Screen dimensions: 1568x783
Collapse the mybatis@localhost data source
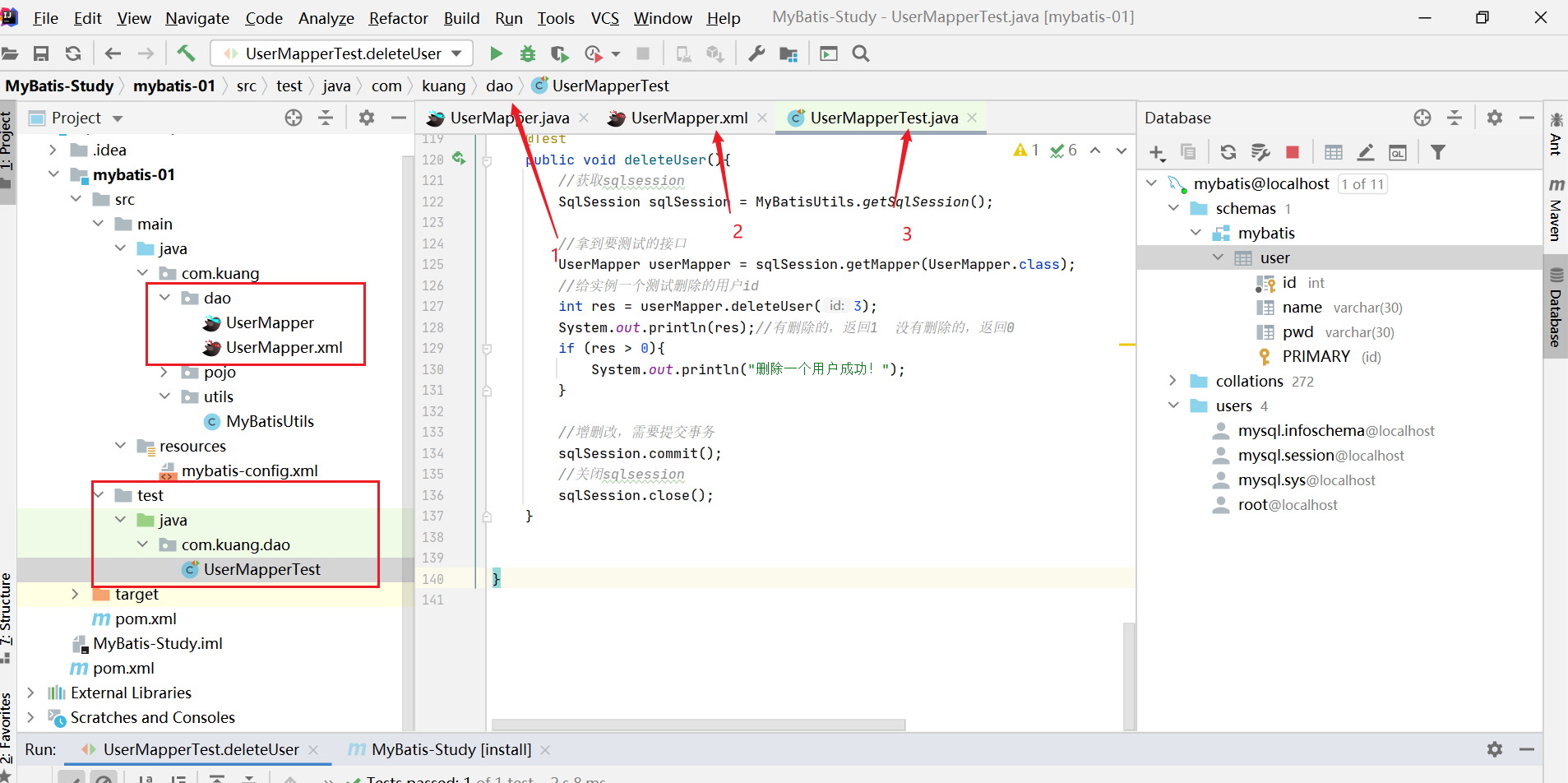pyautogui.click(x=1152, y=183)
